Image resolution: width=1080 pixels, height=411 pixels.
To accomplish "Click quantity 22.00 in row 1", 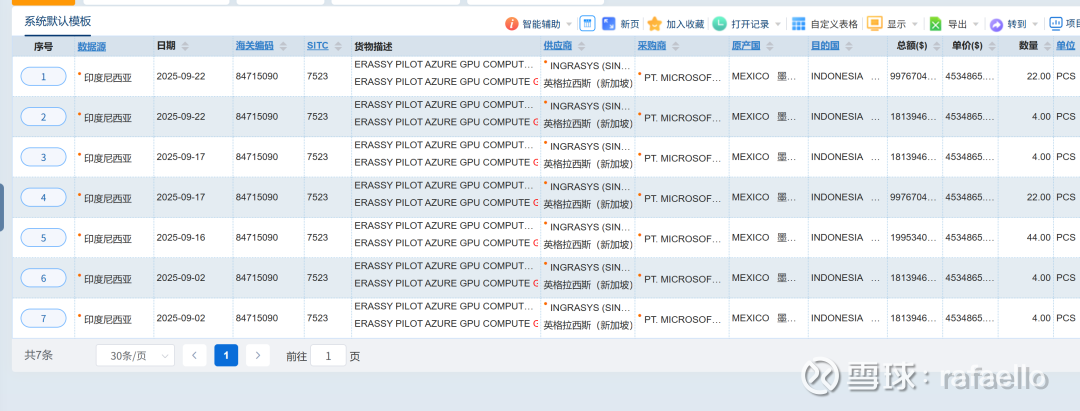I will [x=1039, y=76].
